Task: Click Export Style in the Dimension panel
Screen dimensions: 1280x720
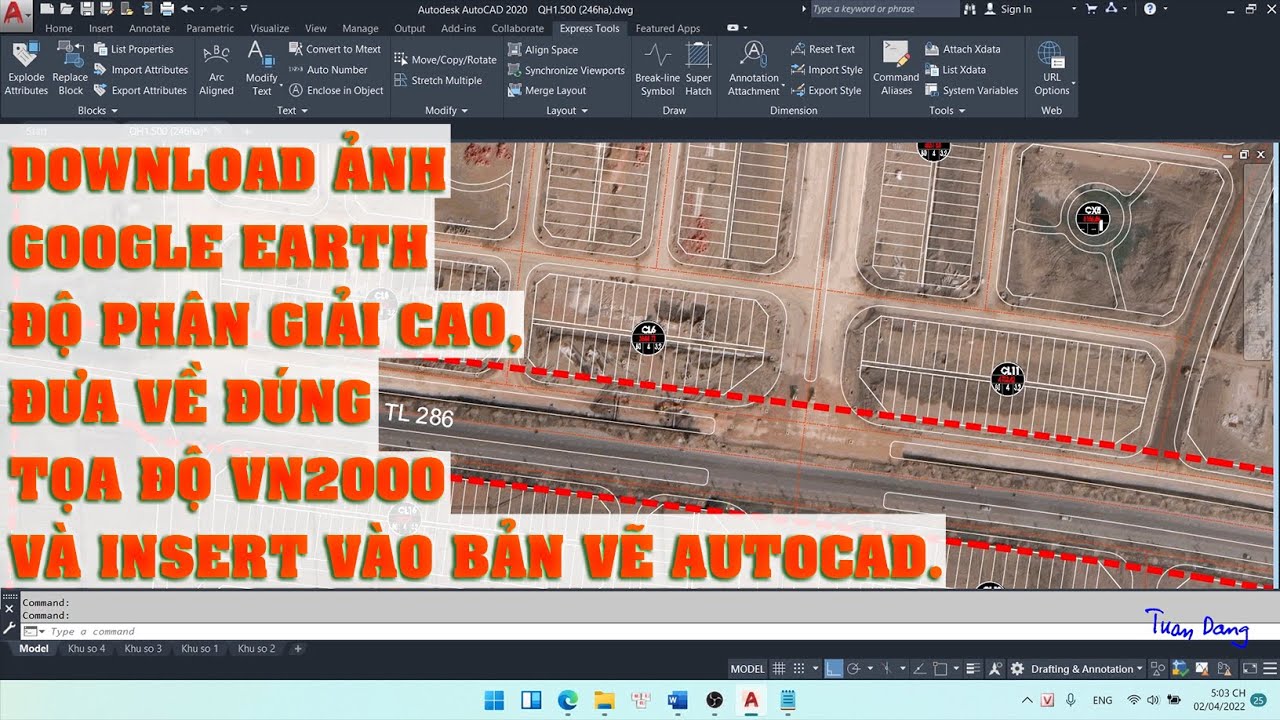Action: (826, 90)
